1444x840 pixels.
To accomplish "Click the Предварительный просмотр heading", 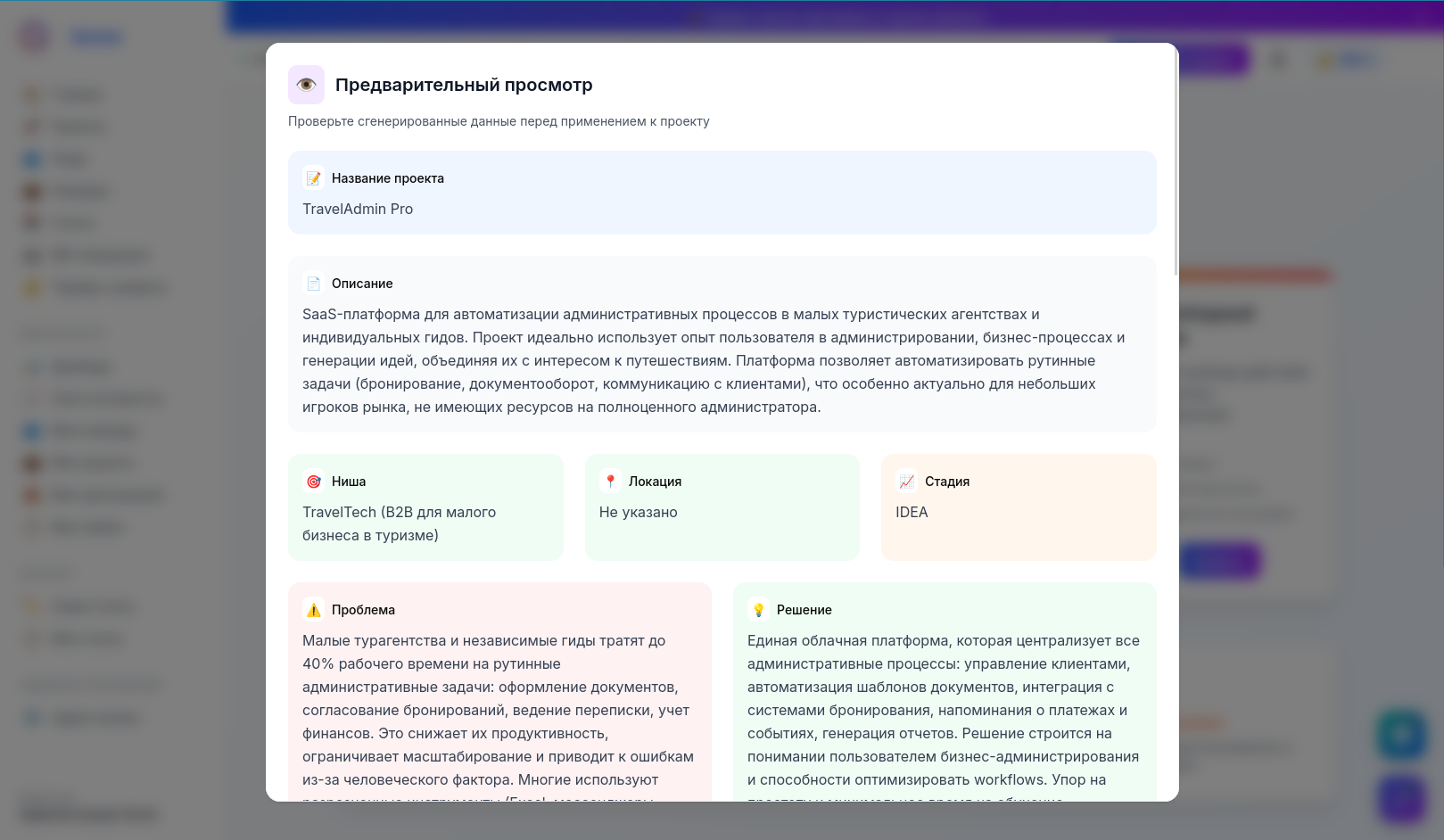I will (464, 85).
